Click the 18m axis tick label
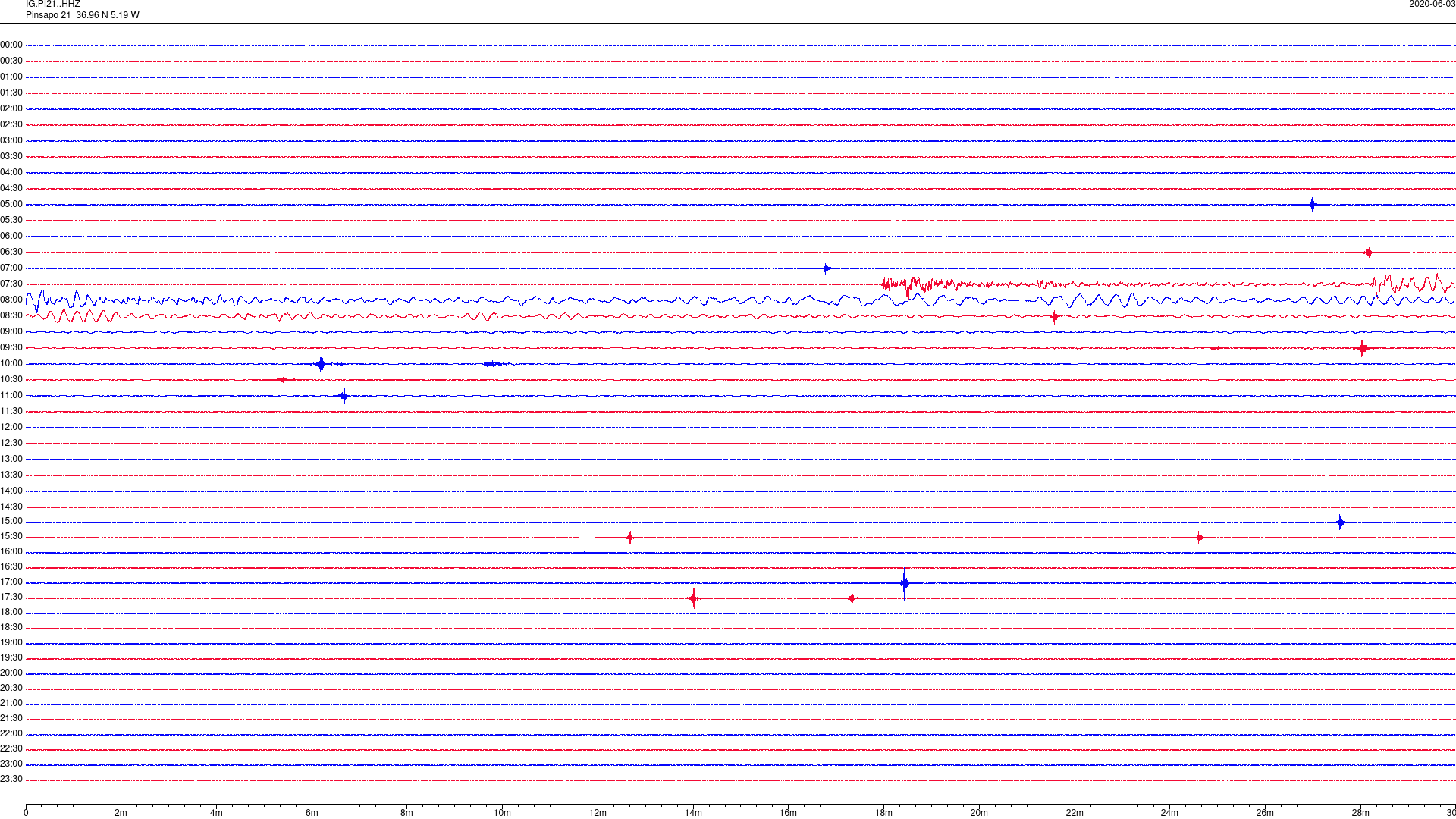This screenshot has height=819, width=1456. [883, 813]
